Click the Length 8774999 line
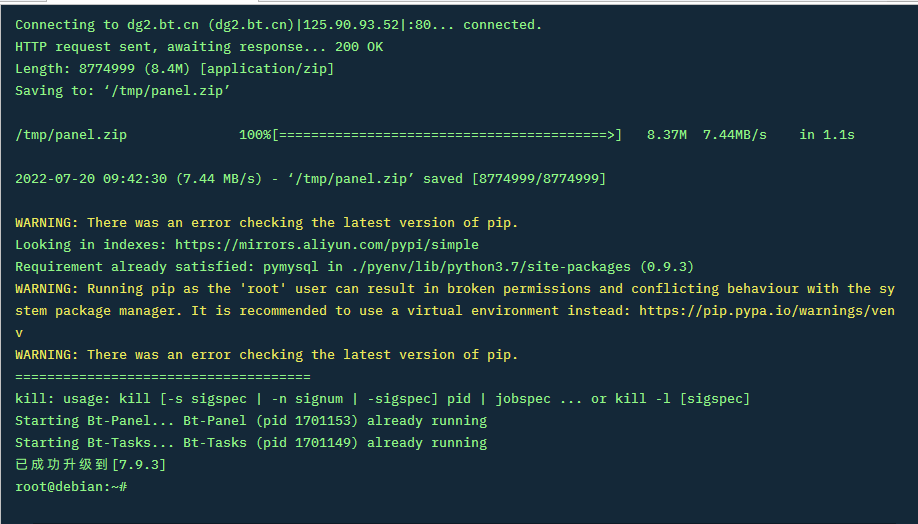The height and width of the screenshot is (524, 918). (174, 69)
